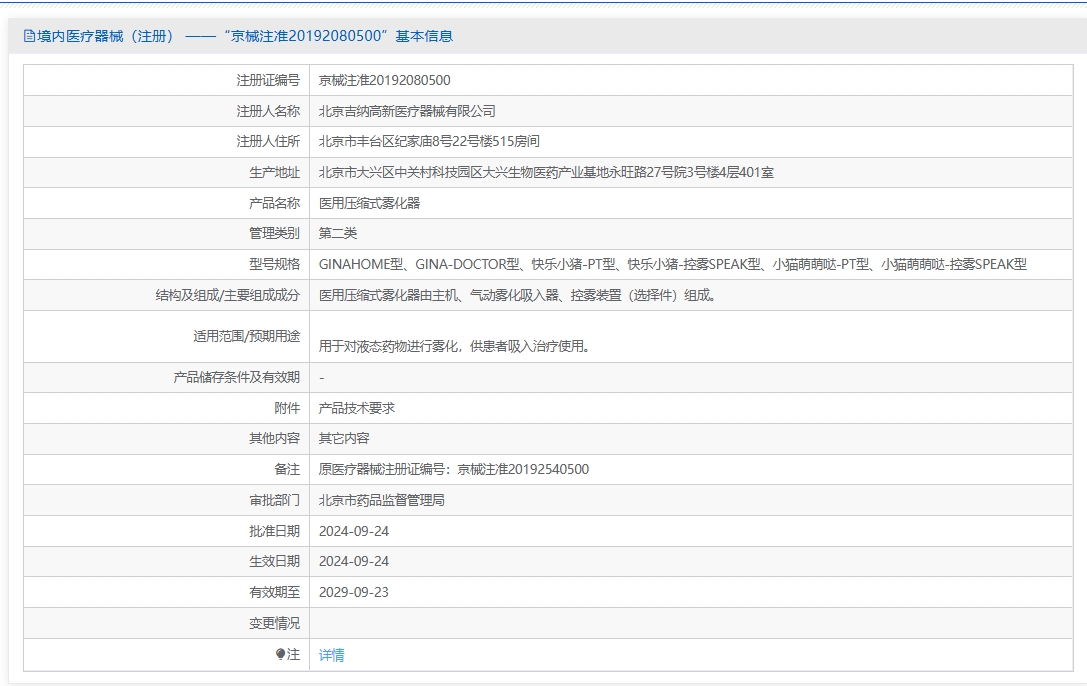Screen dimensions: 1087x686
Task: Click 其它内容 in the 其他内容 row
Action: pyautogui.click(x=344, y=439)
